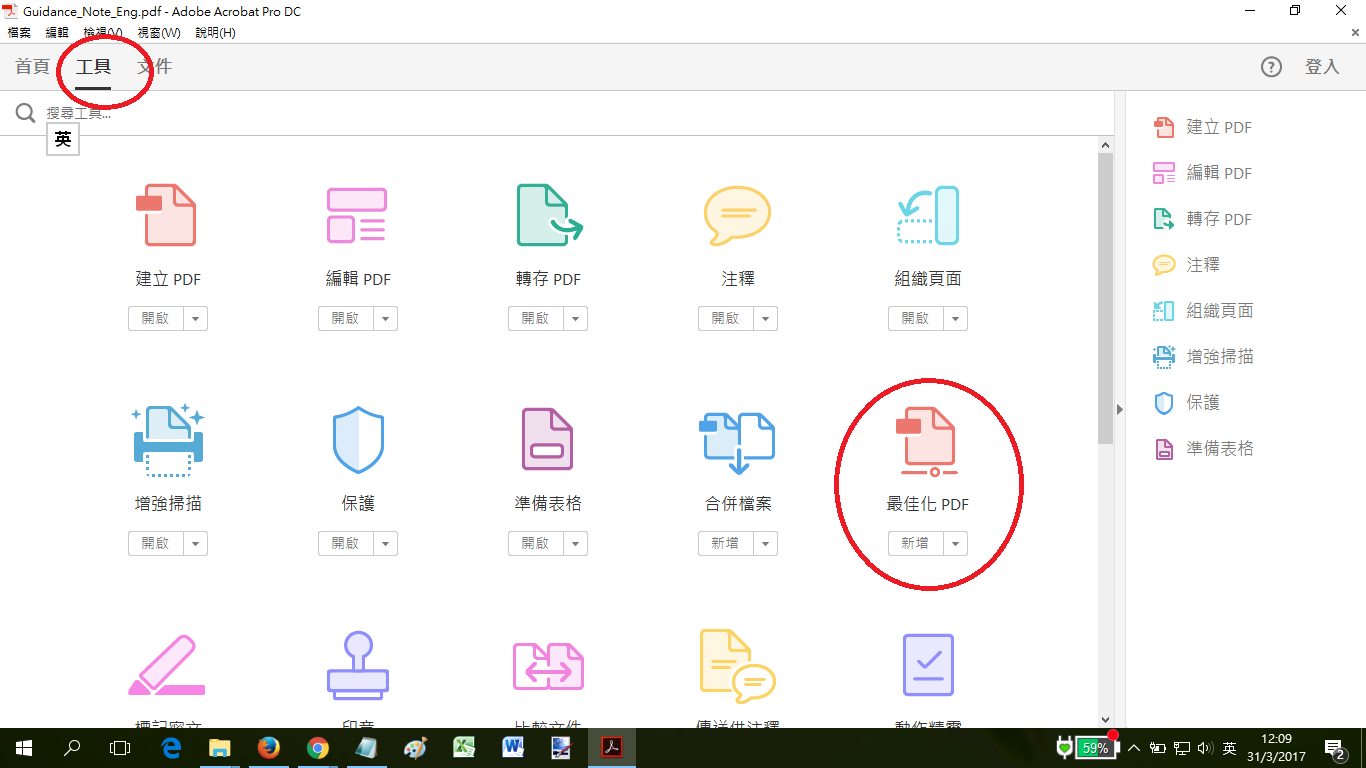The image size is (1366, 768).
Task: Click the 合併檔案 tool icon
Action: pyautogui.click(x=737, y=440)
